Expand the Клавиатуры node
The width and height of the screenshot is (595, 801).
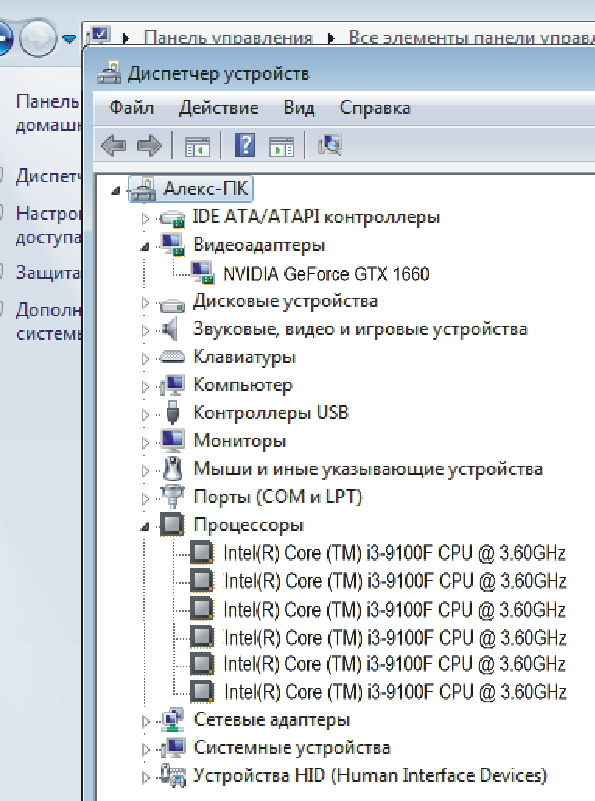click(x=146, y=359)
